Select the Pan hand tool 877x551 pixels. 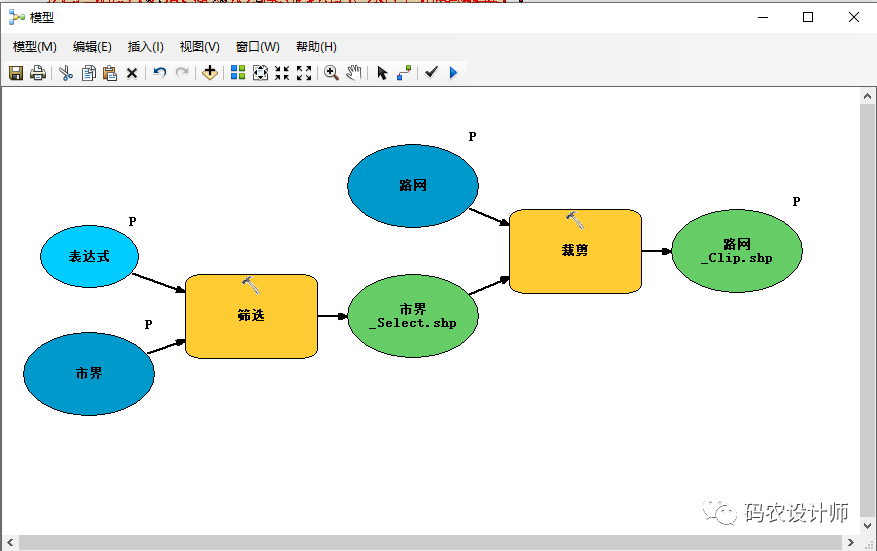[354, 73]
